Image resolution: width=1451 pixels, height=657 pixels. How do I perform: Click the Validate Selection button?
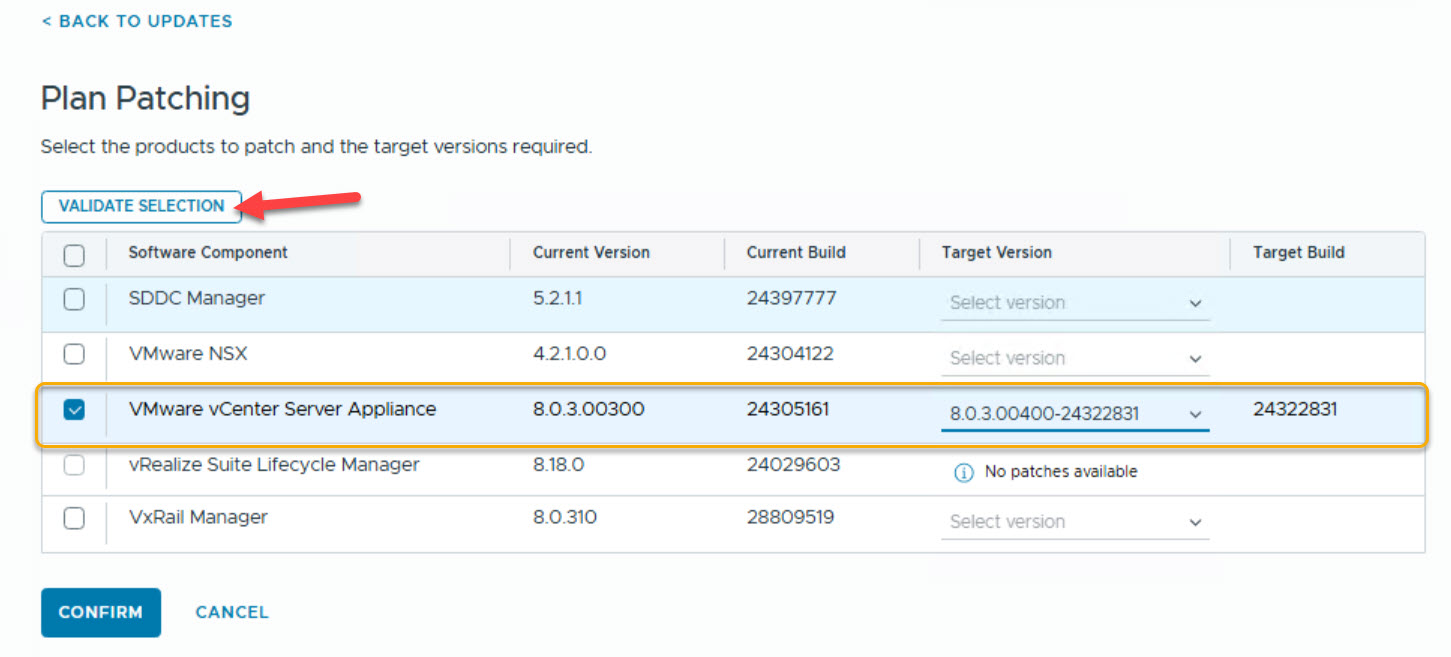pos(141,206)
